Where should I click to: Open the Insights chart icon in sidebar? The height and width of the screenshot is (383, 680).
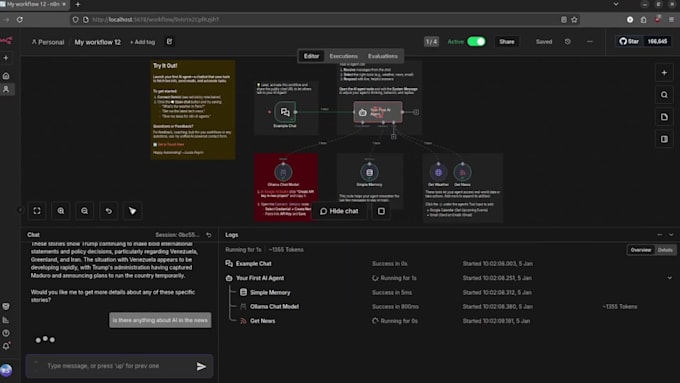6,320
